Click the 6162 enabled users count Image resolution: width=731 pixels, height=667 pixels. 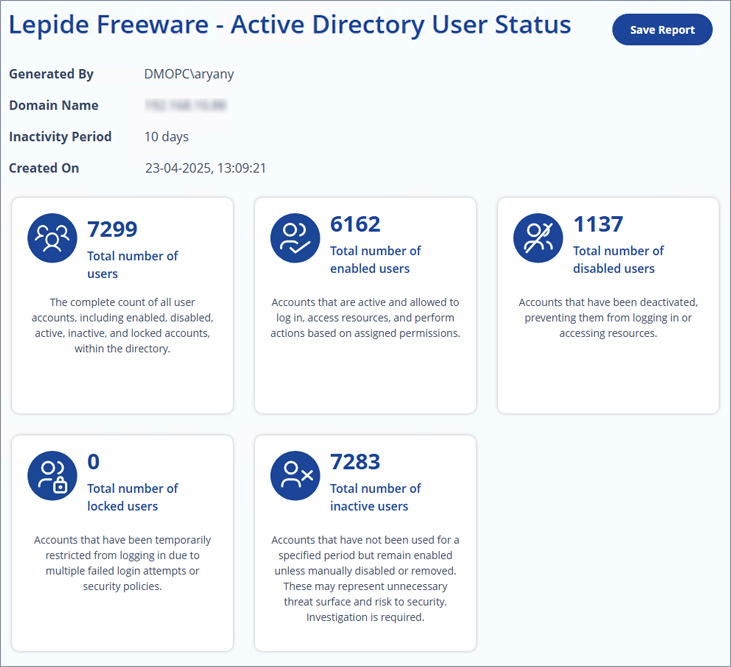(x=355, y=224)
